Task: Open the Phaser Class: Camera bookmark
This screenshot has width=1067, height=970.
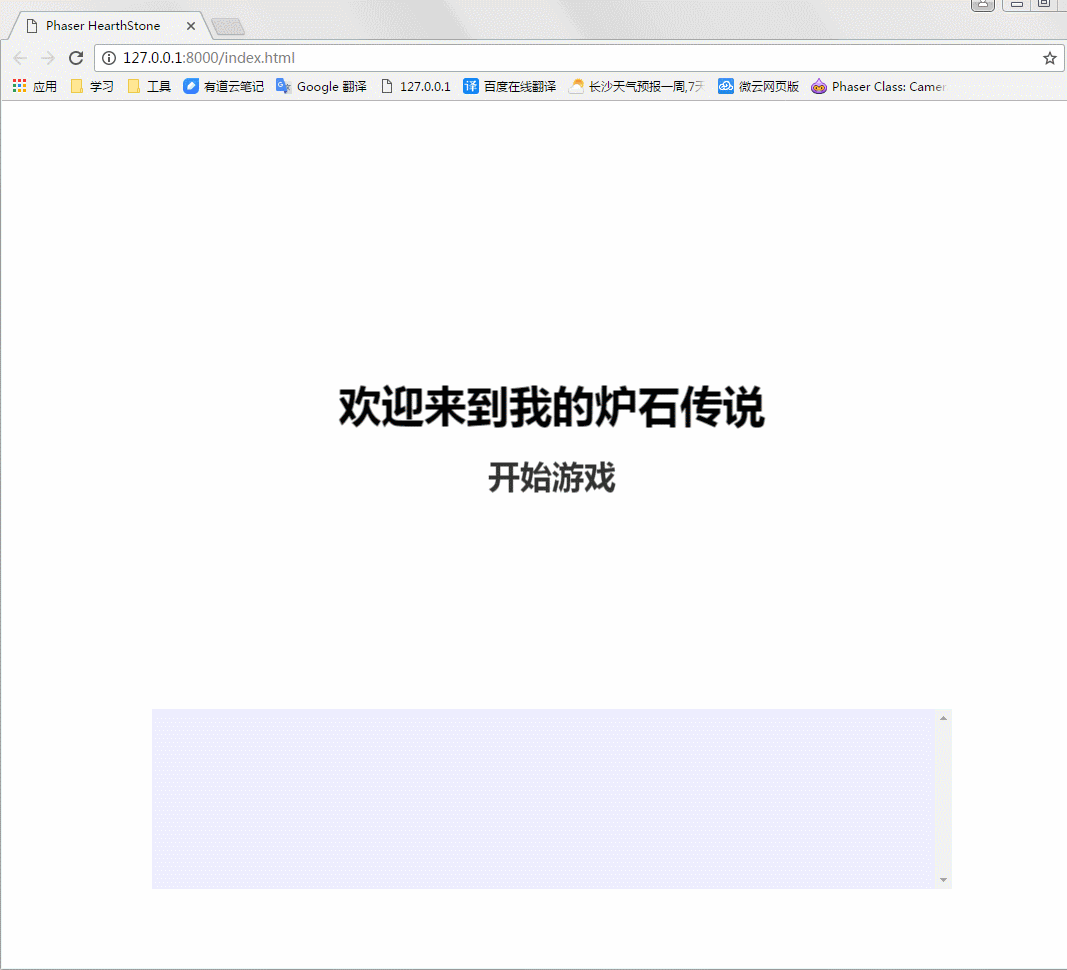Action: pos(879,86)
